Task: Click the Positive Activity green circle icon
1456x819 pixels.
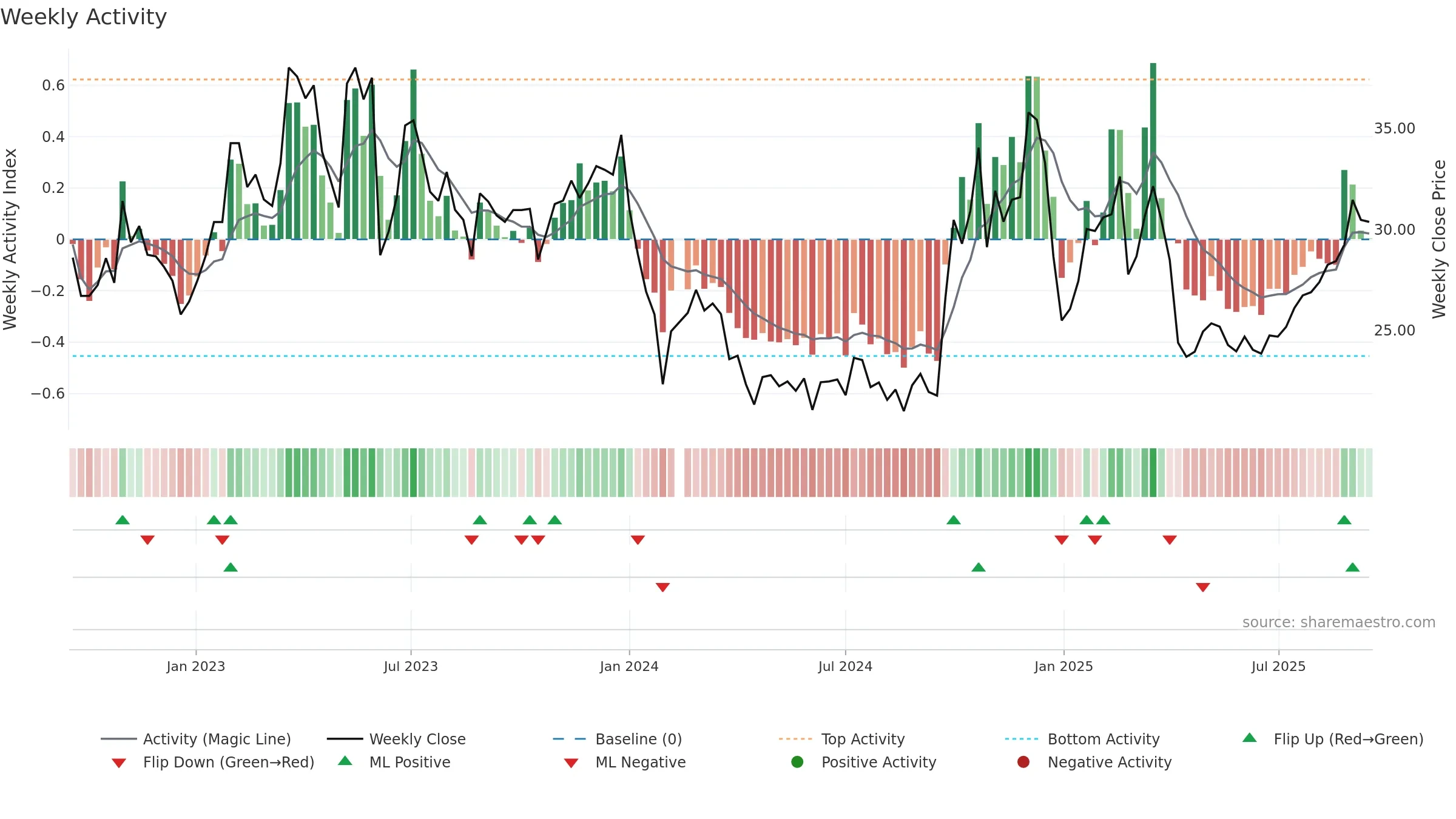Action: coord(798,761)
